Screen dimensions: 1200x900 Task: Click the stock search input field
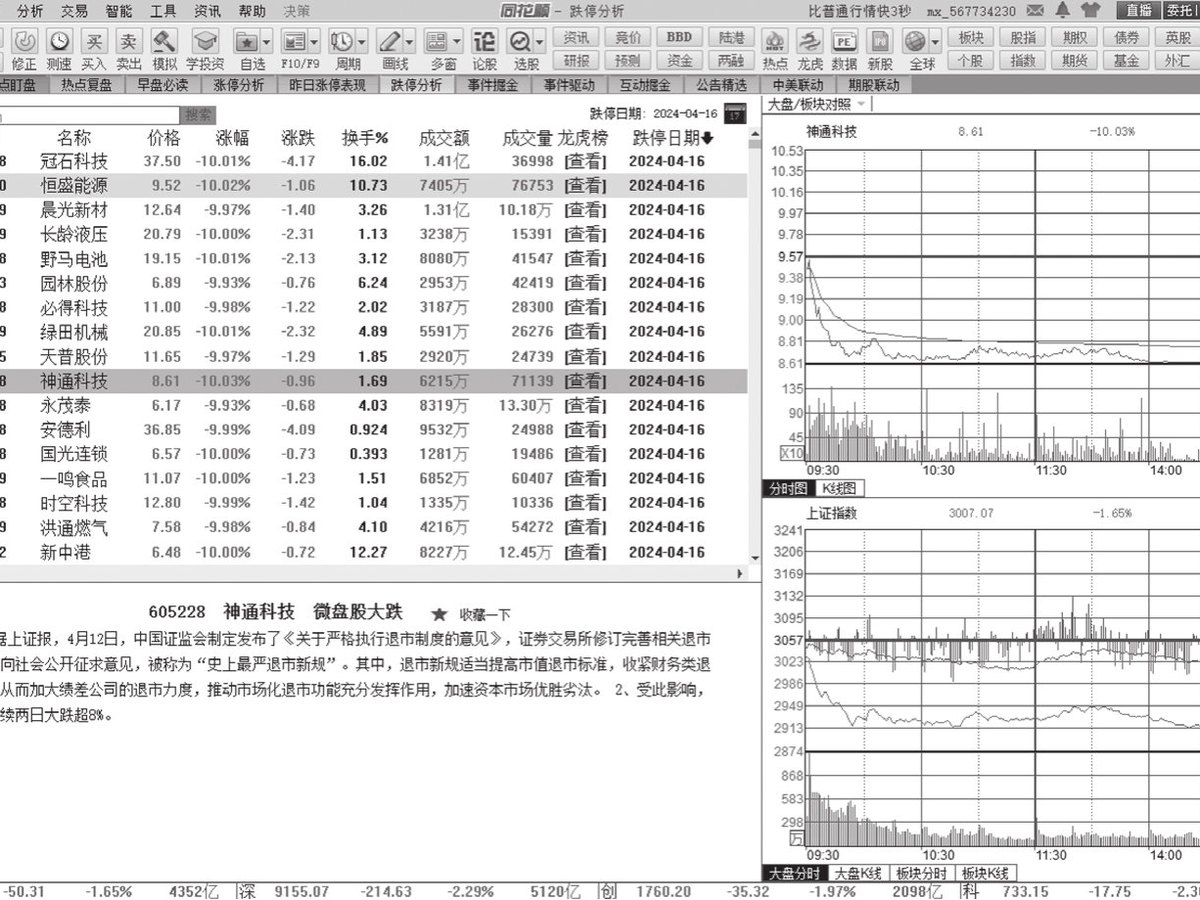pyautogui.click(x=90, y=115)
